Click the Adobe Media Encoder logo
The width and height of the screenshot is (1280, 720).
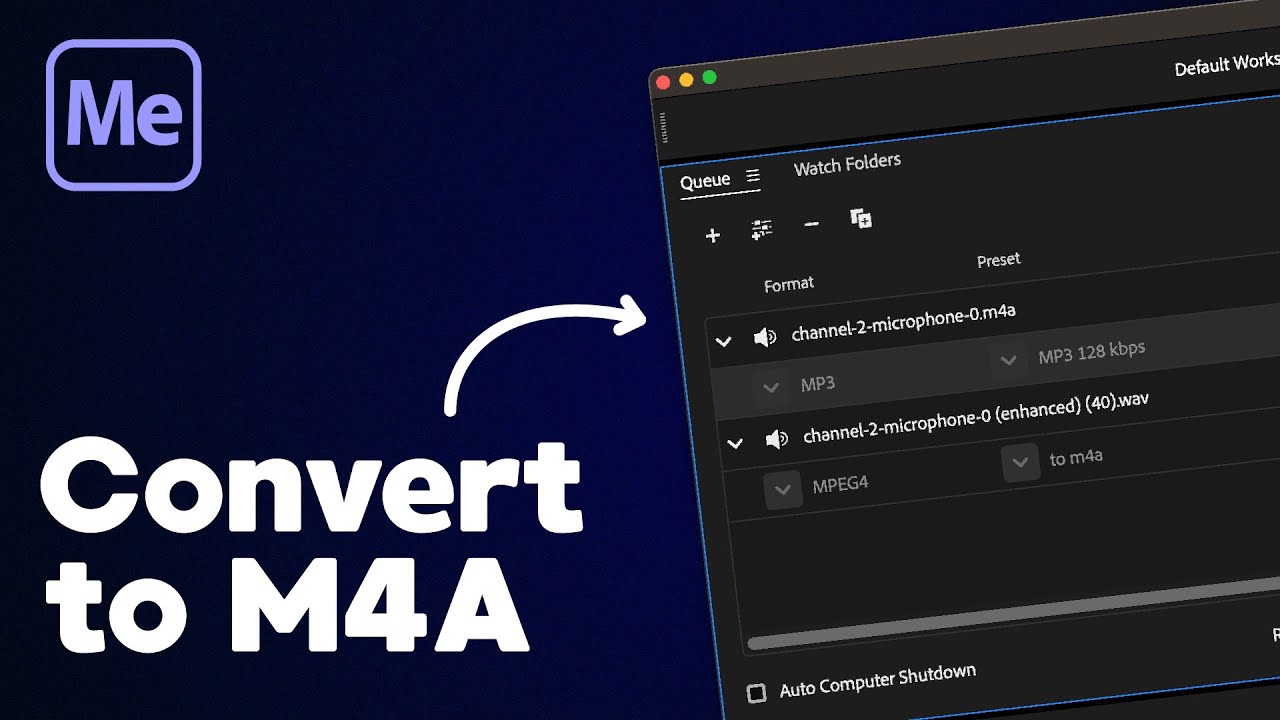tap(124, 115)
